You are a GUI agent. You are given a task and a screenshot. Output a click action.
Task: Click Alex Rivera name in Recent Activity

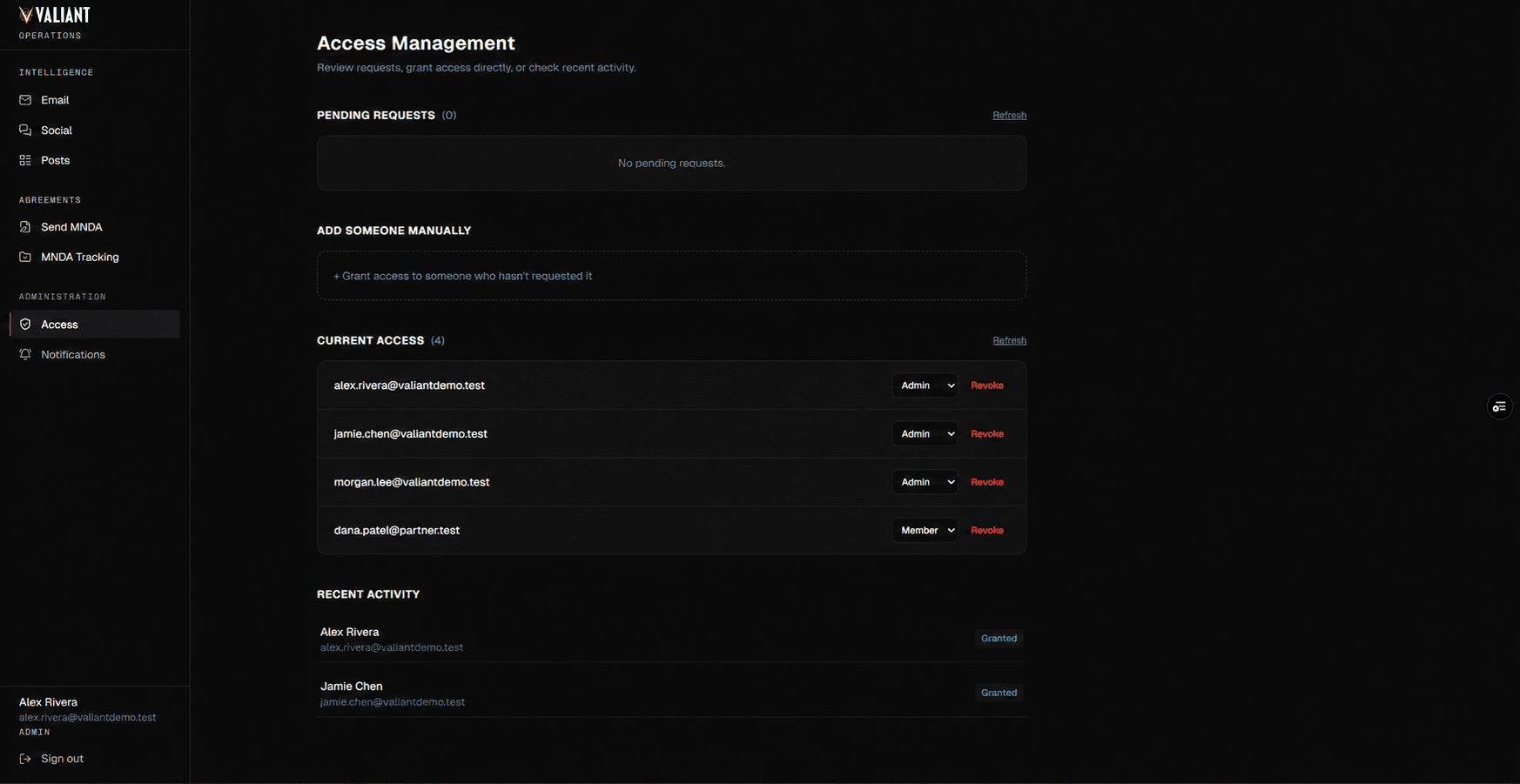(x=349, y=632)
